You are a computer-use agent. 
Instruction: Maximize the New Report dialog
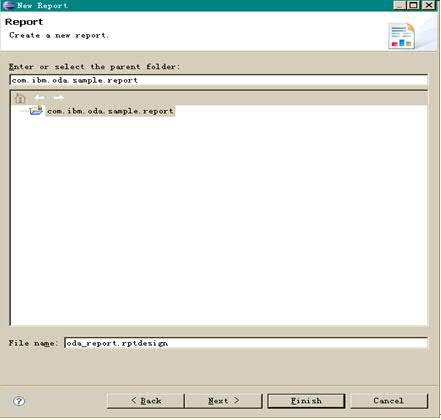coord(413,5)
